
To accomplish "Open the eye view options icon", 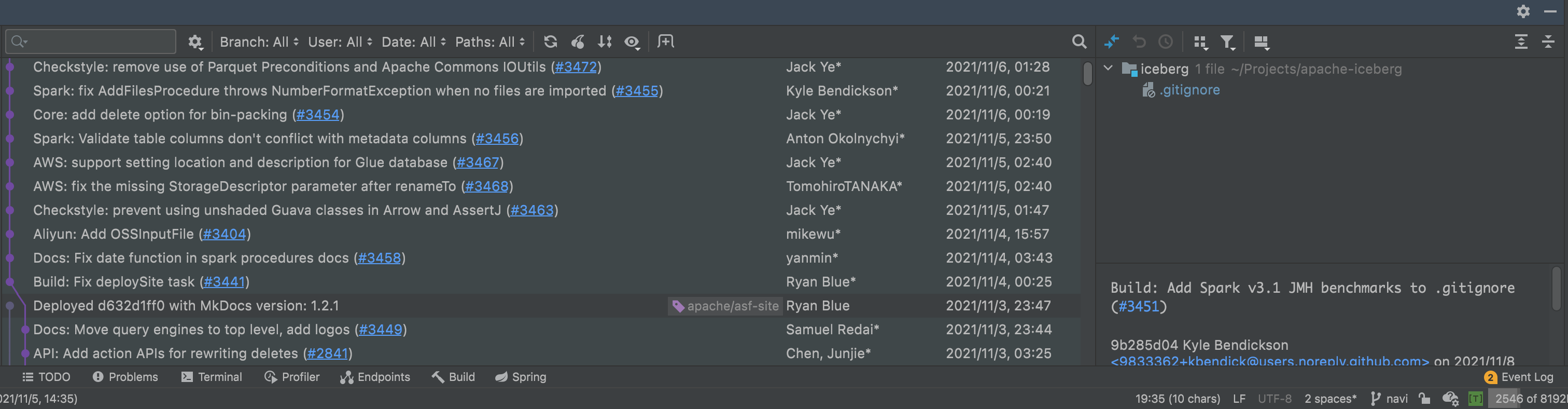I will point(633,42).
